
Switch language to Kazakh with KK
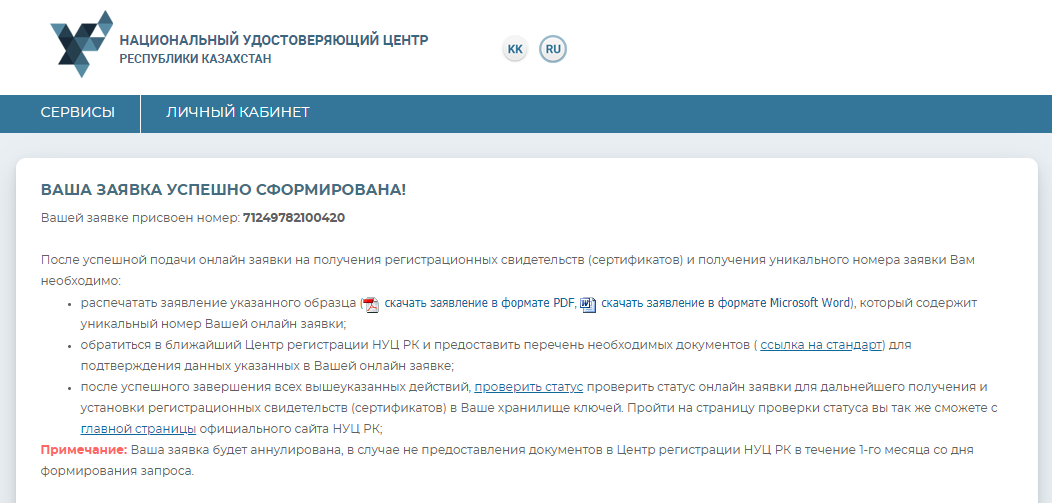coord(515,49)
